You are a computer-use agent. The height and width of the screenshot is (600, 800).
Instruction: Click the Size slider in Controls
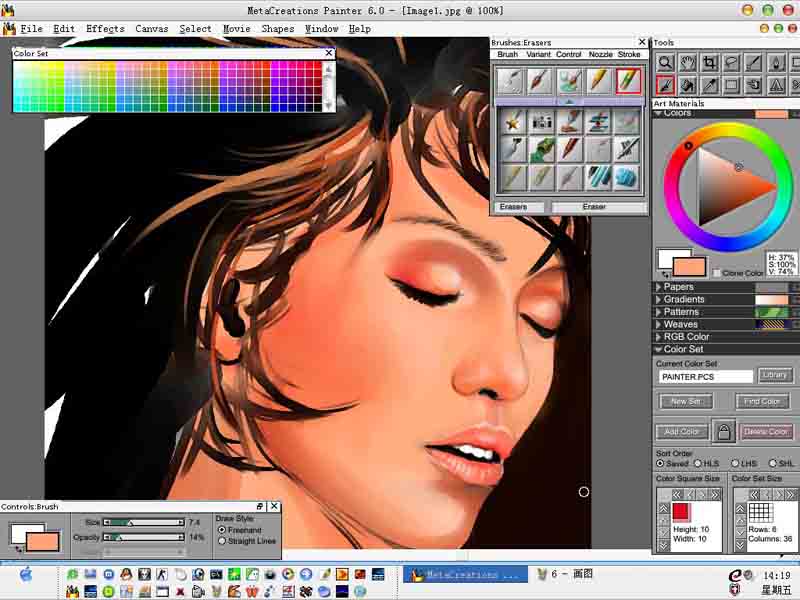[144, 522]
